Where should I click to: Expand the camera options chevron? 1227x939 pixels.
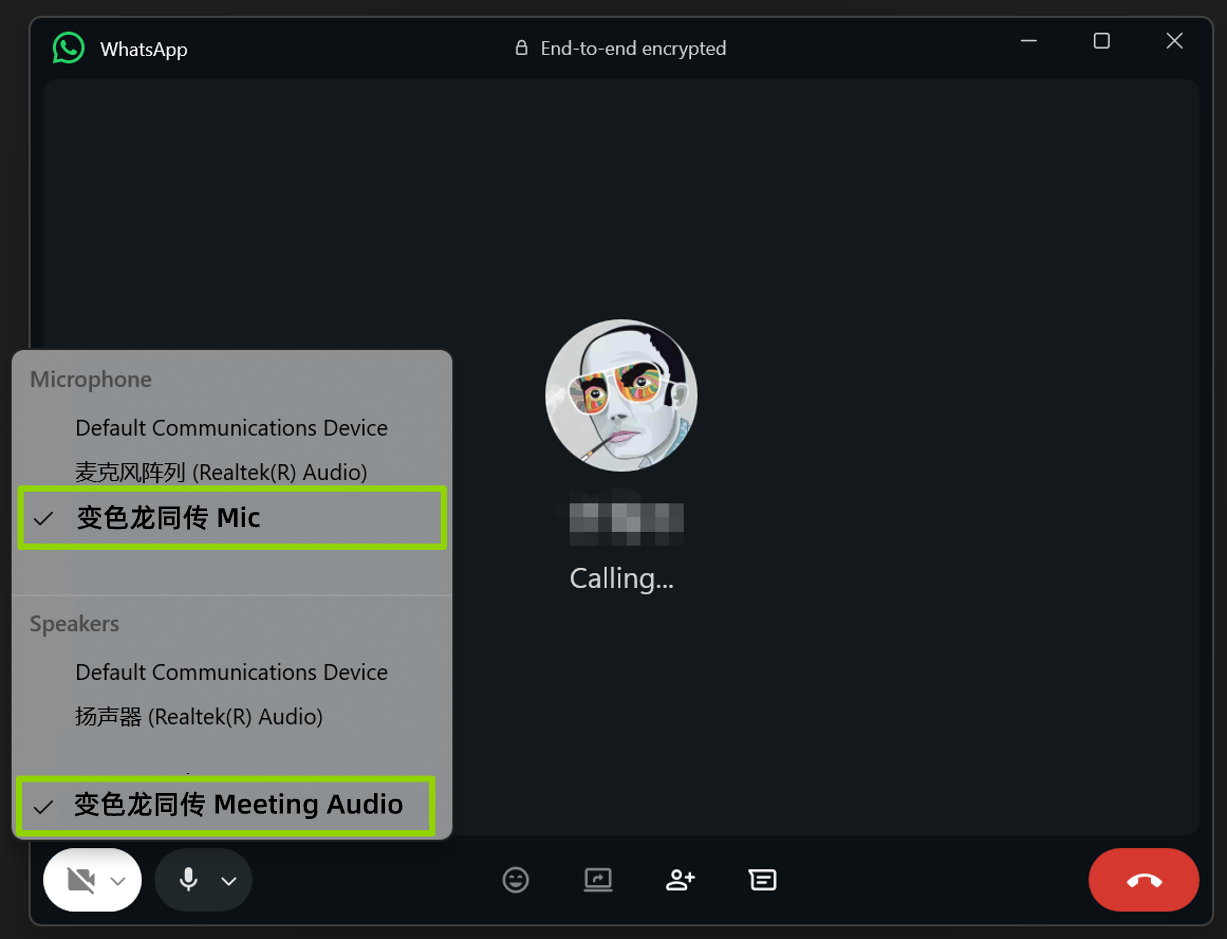[x=118, y=881]
